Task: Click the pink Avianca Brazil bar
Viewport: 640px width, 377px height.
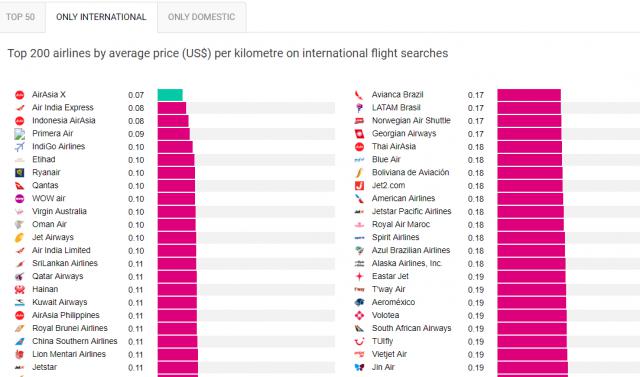Action: pyautogui.click(x=529, y=95)
